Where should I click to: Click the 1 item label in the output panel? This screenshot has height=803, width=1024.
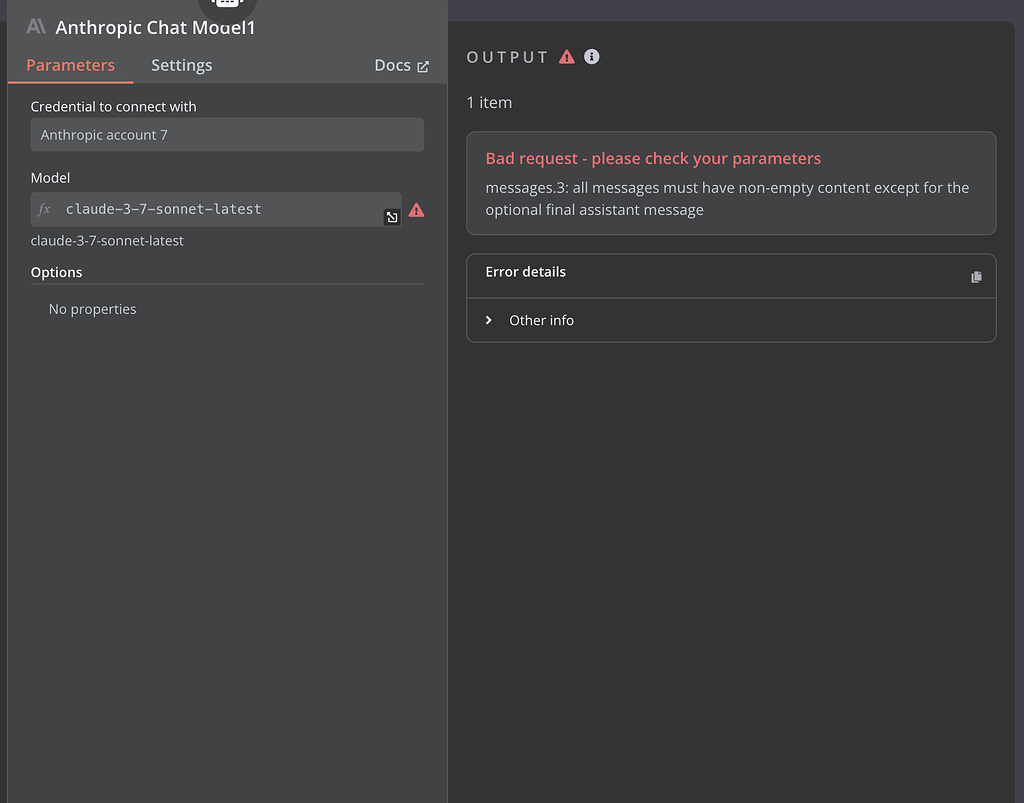(x=489, y=102)
